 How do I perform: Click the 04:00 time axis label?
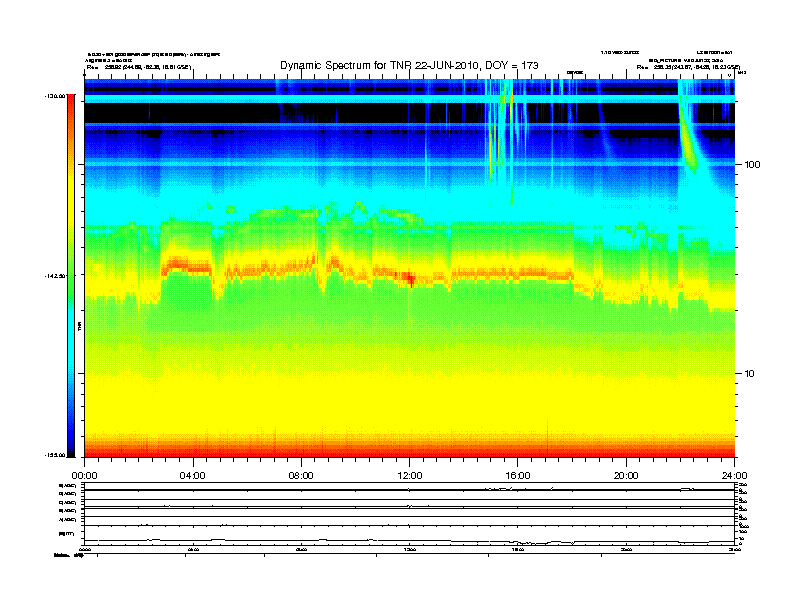192,476
